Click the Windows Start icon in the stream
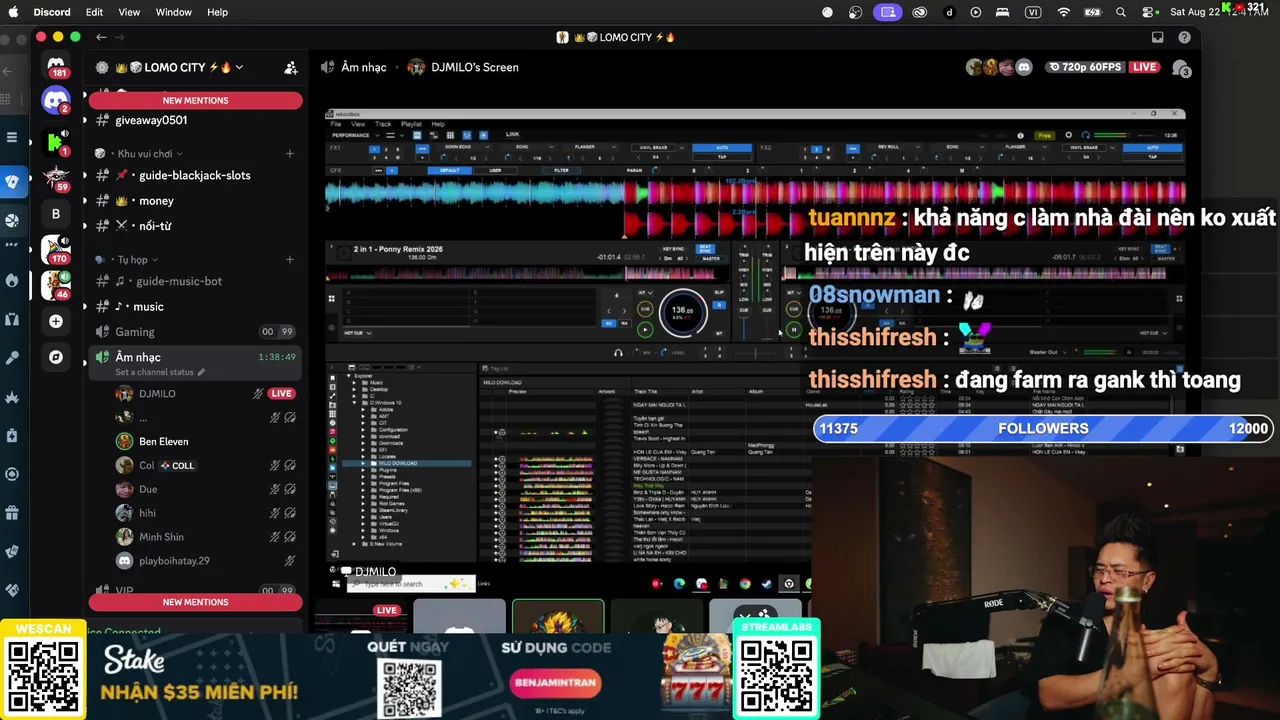The height and width of the screenshot is (720, 1280). click(335, 584)
